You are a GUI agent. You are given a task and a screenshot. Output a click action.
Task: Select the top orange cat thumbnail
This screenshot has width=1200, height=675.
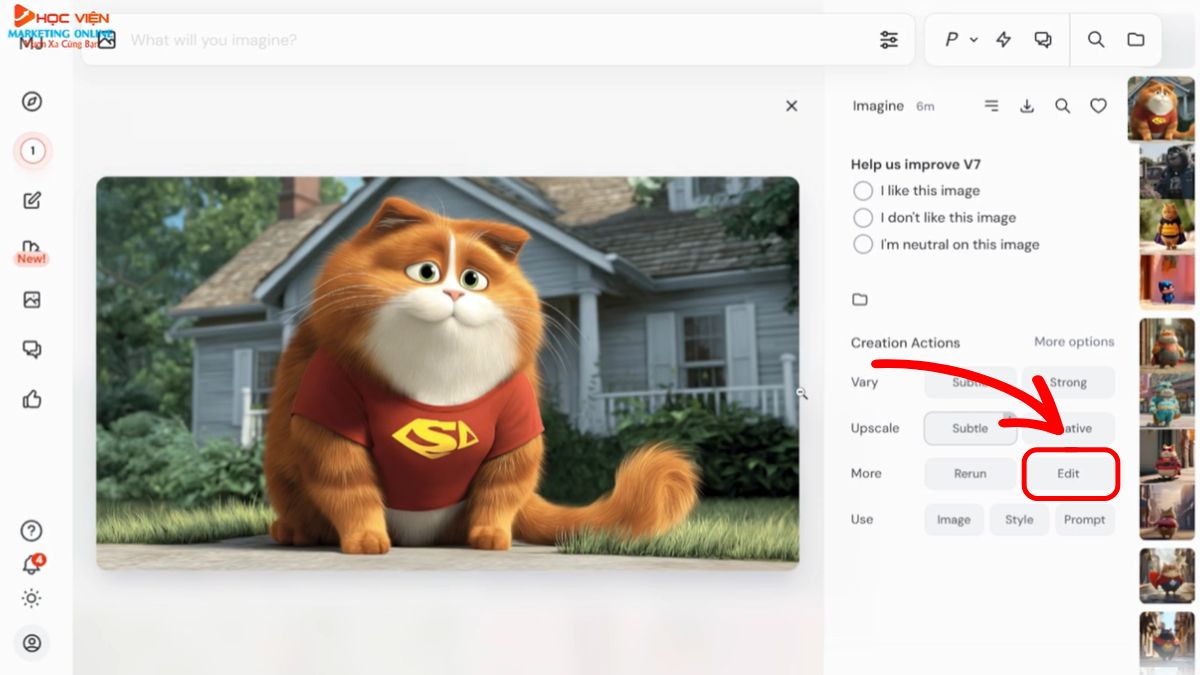(x=1162, y=108)
